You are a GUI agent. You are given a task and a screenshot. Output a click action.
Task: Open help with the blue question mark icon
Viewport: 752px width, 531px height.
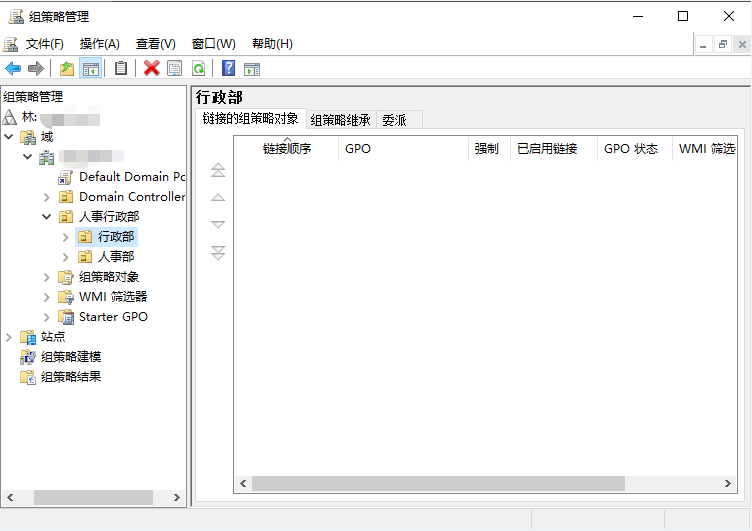point(228,69)
